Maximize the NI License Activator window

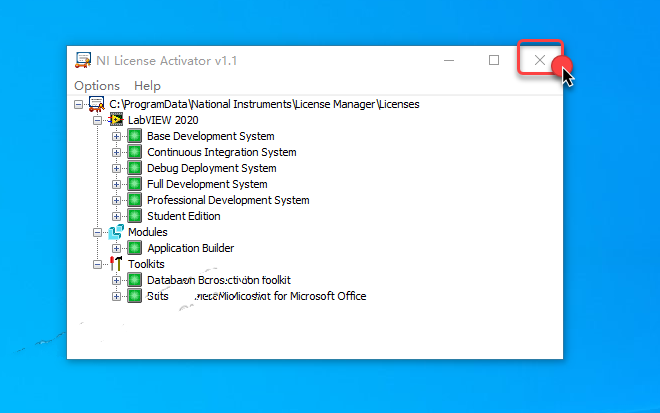tap(494, 60)
